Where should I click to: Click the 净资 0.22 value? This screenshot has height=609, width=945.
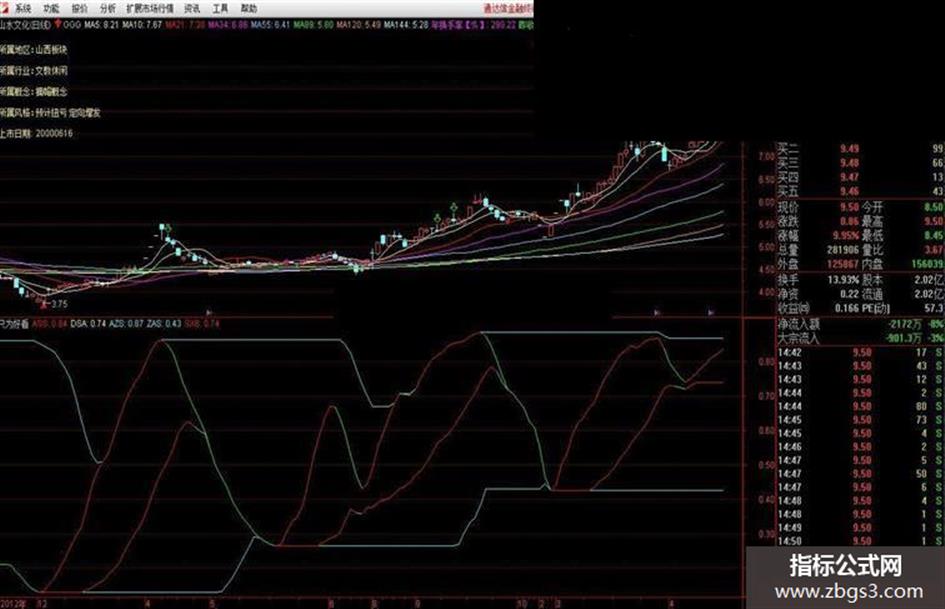tap(849, 294)
